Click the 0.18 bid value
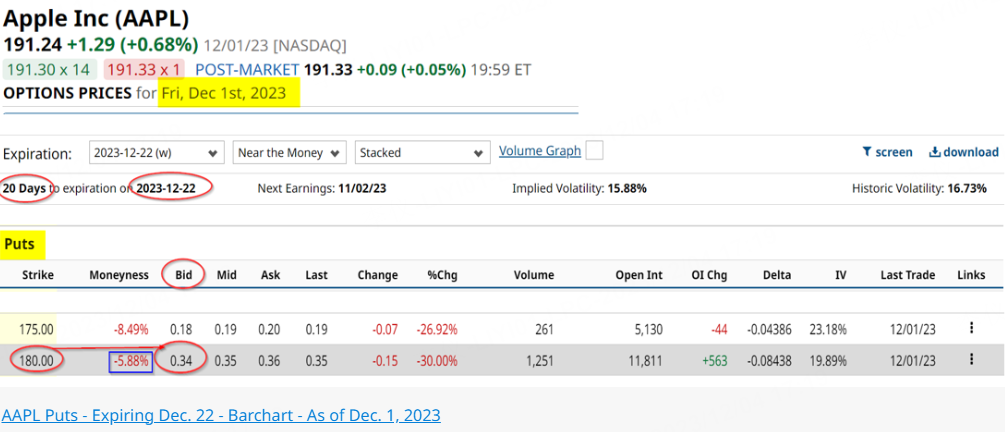 [x=181, y=329]
